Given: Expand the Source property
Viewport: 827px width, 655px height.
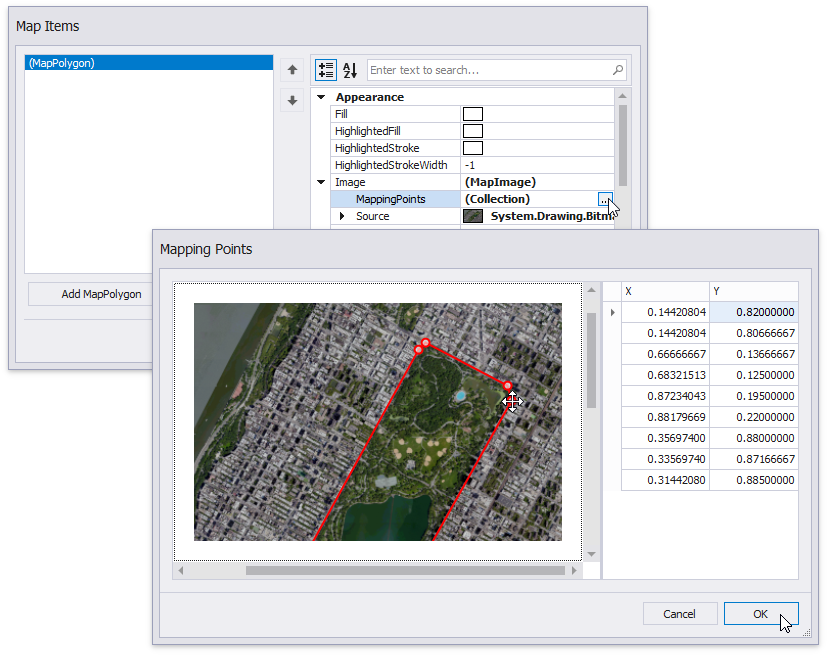Looking at the screenshot, I should click(x=342, y=216).
